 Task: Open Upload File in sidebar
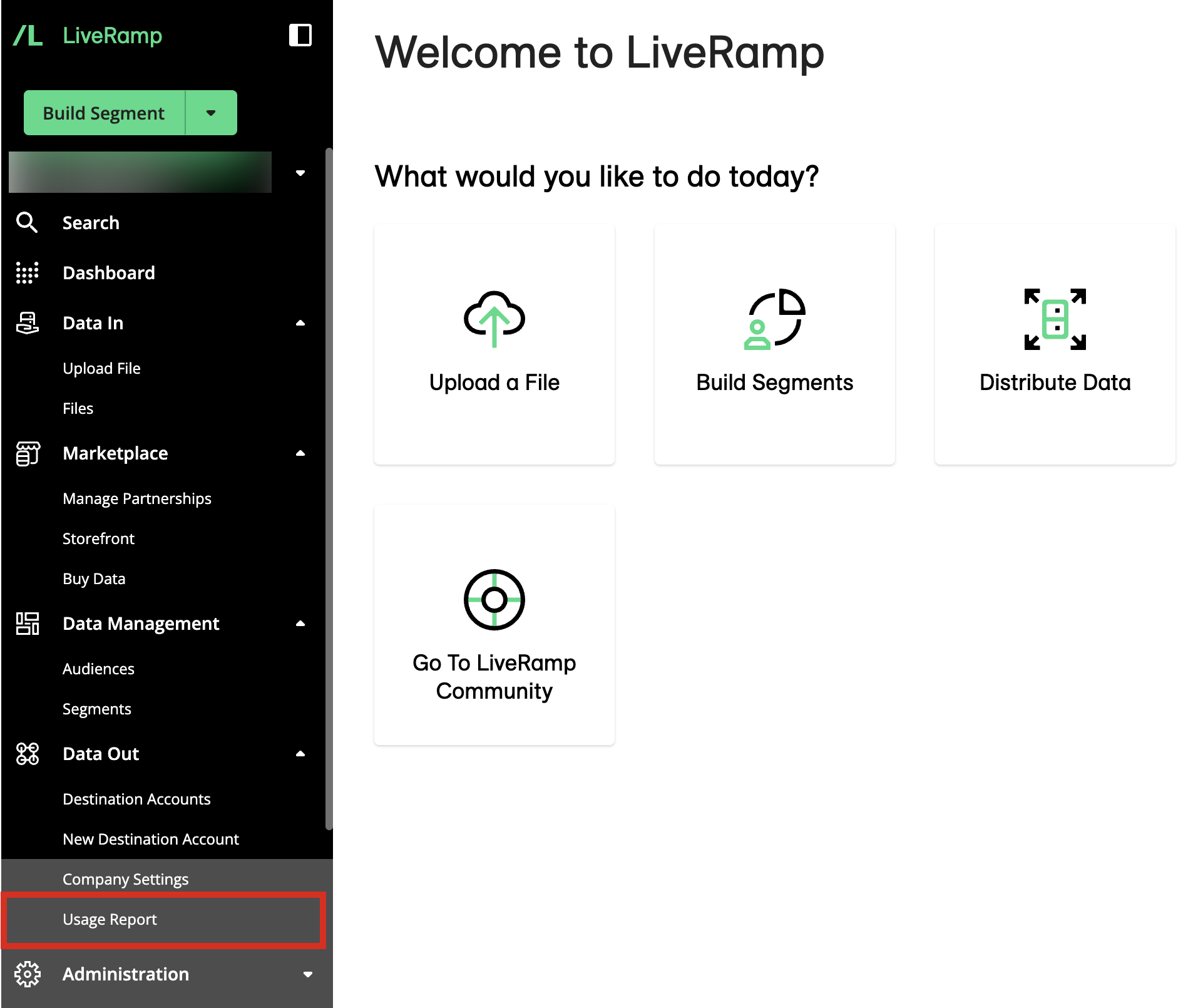click(101, 368)
